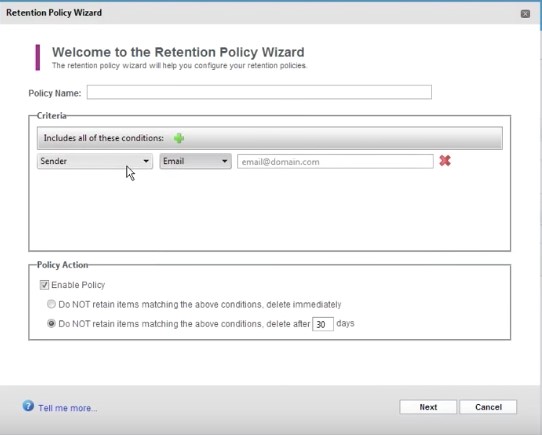Click the email@domain.com address field
This screenshot has height=435, width=542.
tap(335, 161)
